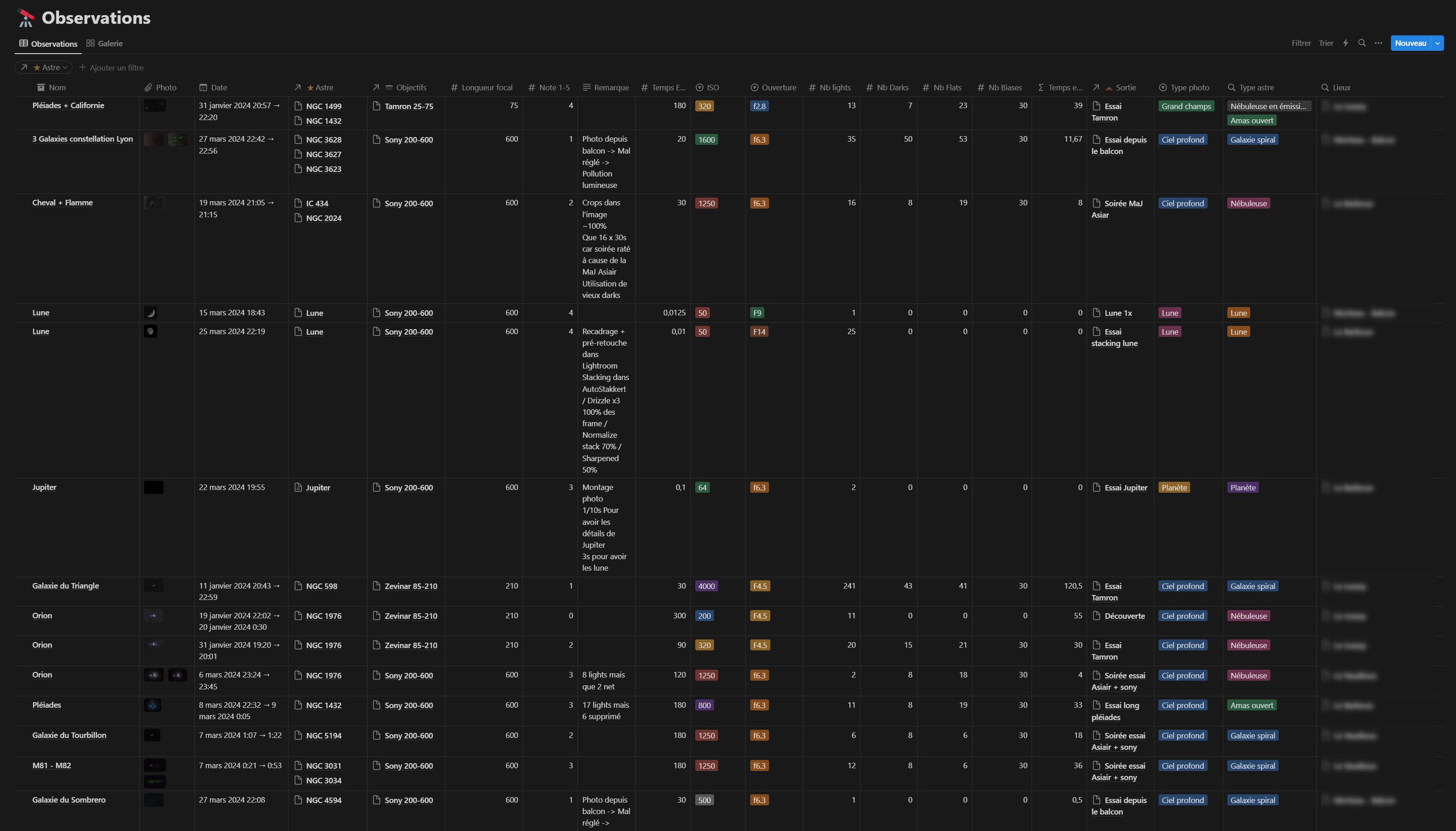Click the Date column calendar icon
The height and width of the screenshot is (831, 1456).
coord(203,88)
